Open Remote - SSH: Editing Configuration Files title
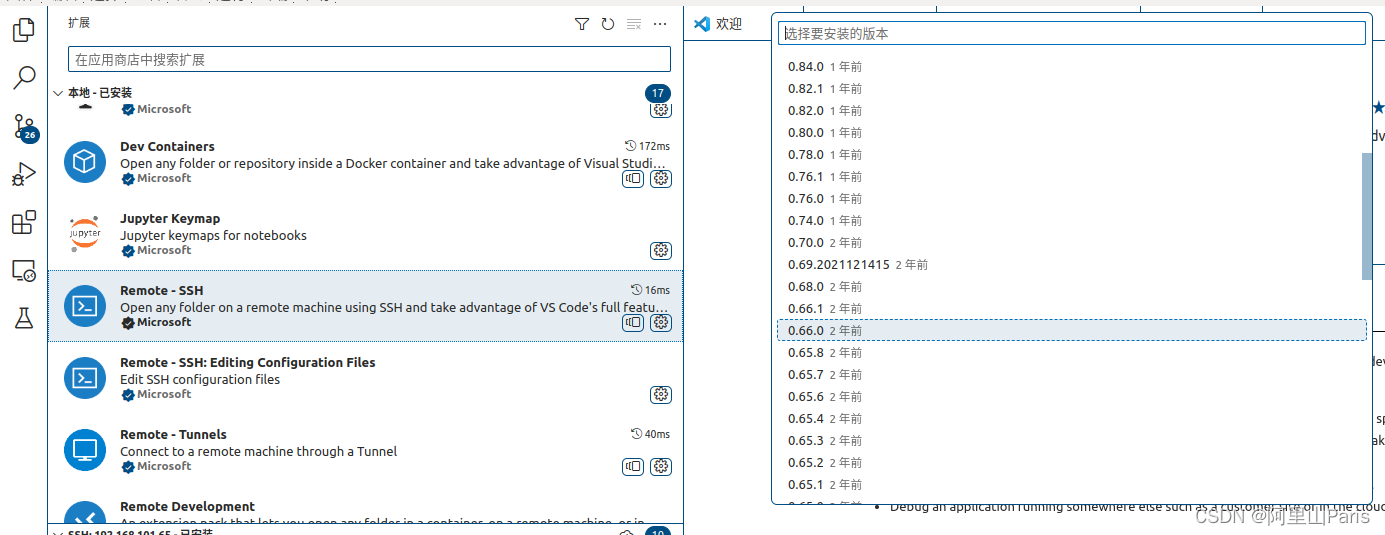The height and width of the screenshot is (535, 1385). point(248,362)
